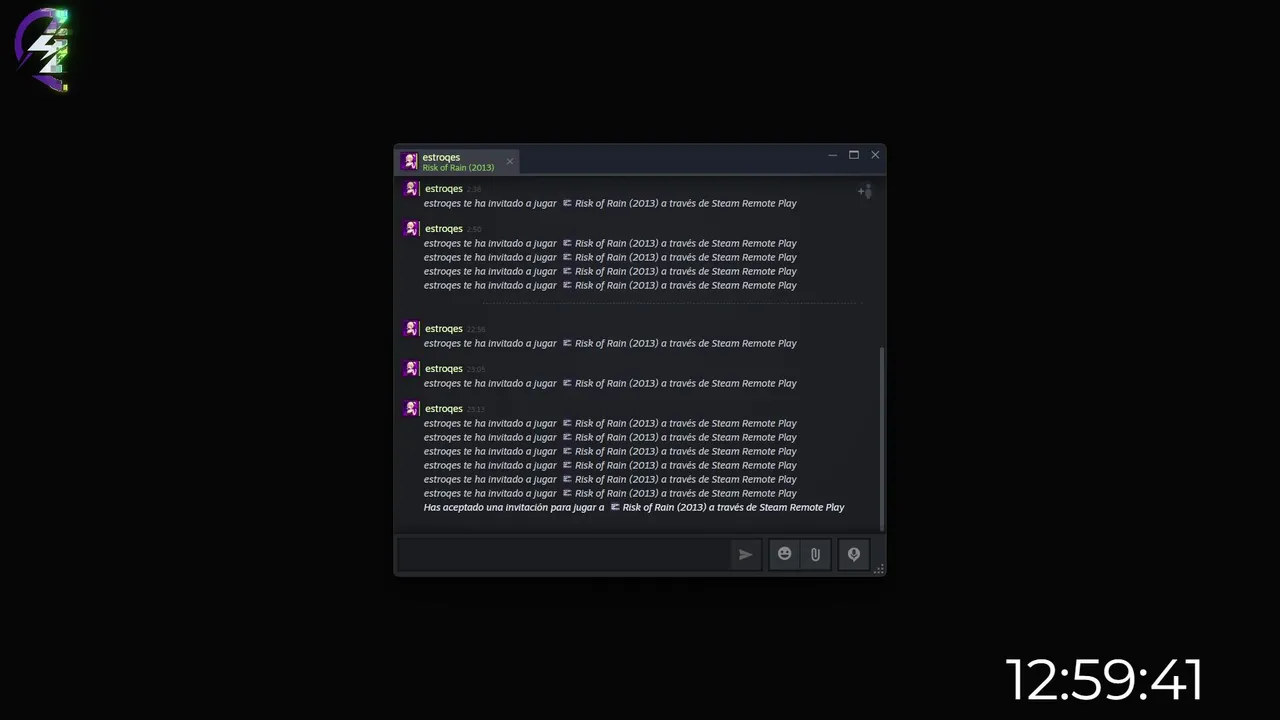Viewport: 1280px width, 720px height.
Task: Click the chat history vertical scrollbar
Action: point(881,439)
